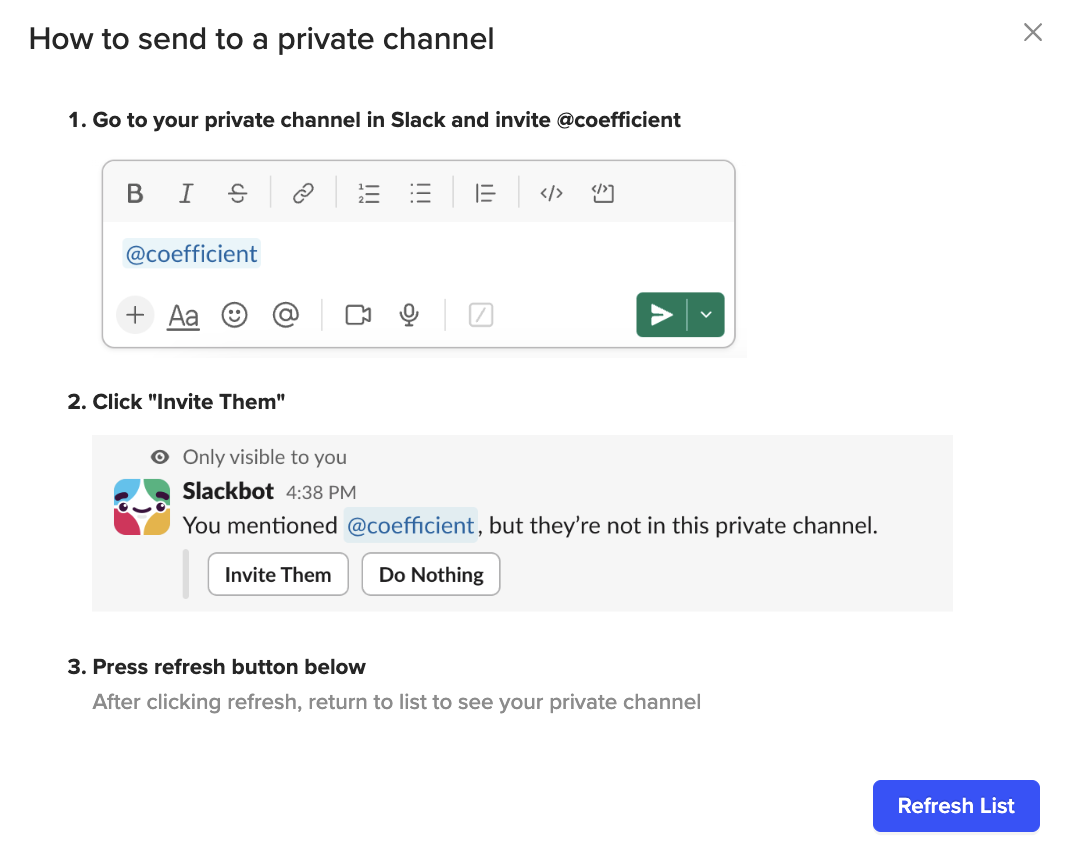Click the Slackbot avatar
The width and height of the screenshot is (1066, 862).
[x=142, y=507]
